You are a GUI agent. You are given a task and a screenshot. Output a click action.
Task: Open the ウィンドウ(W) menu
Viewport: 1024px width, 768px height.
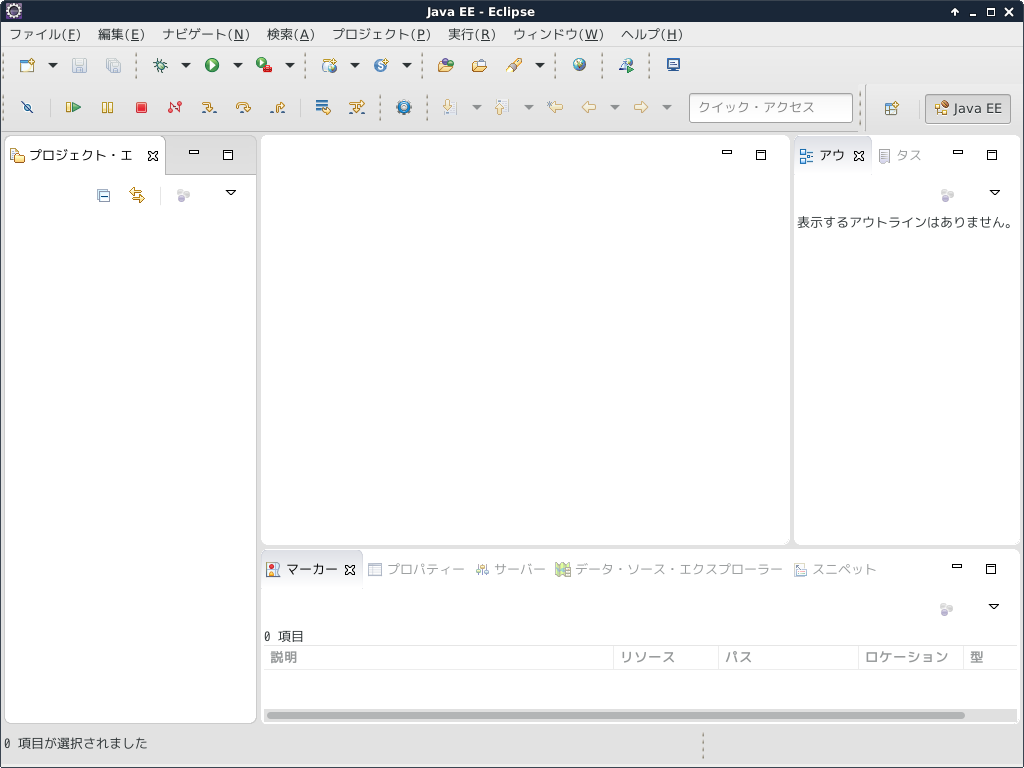tap(558, 35)
